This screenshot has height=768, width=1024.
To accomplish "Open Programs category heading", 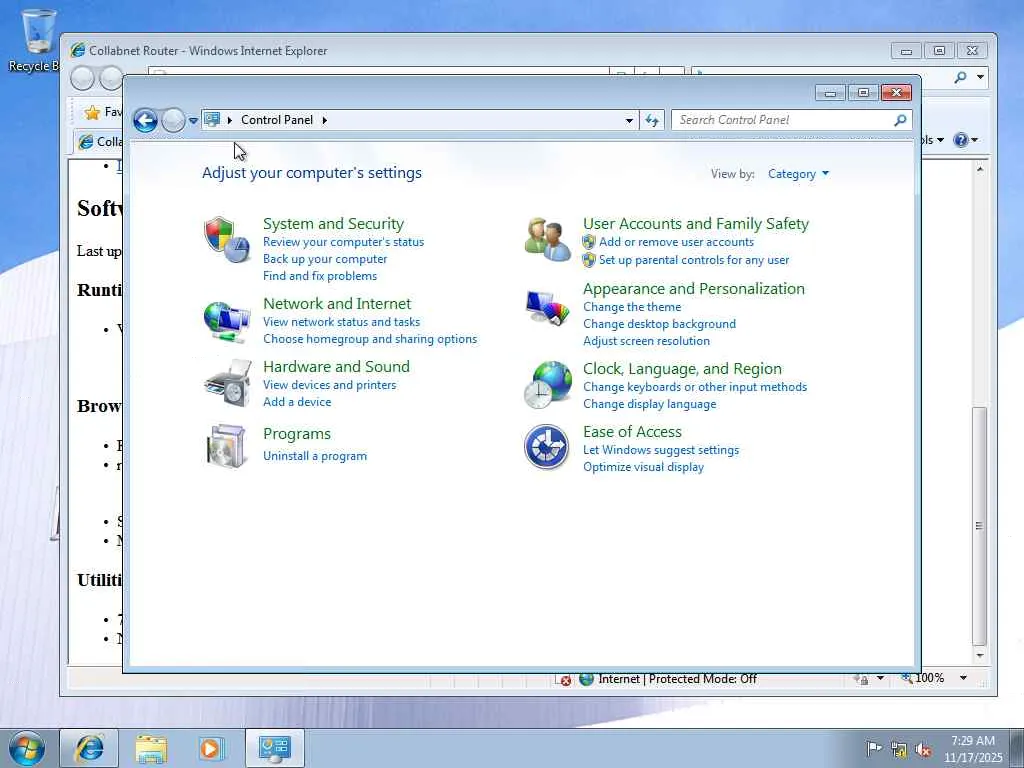I will pyautogui.click(x=296, y=434).
